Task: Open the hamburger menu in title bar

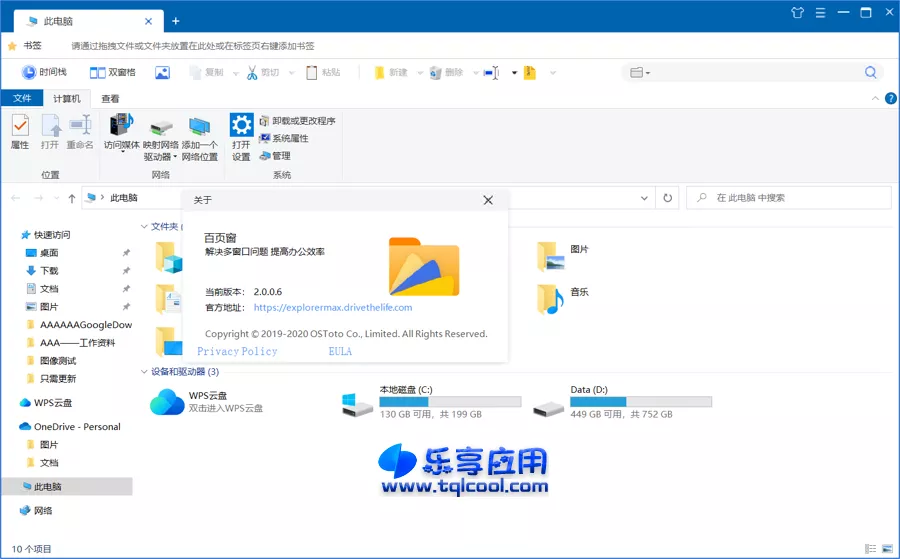Action: click(820, 13)
